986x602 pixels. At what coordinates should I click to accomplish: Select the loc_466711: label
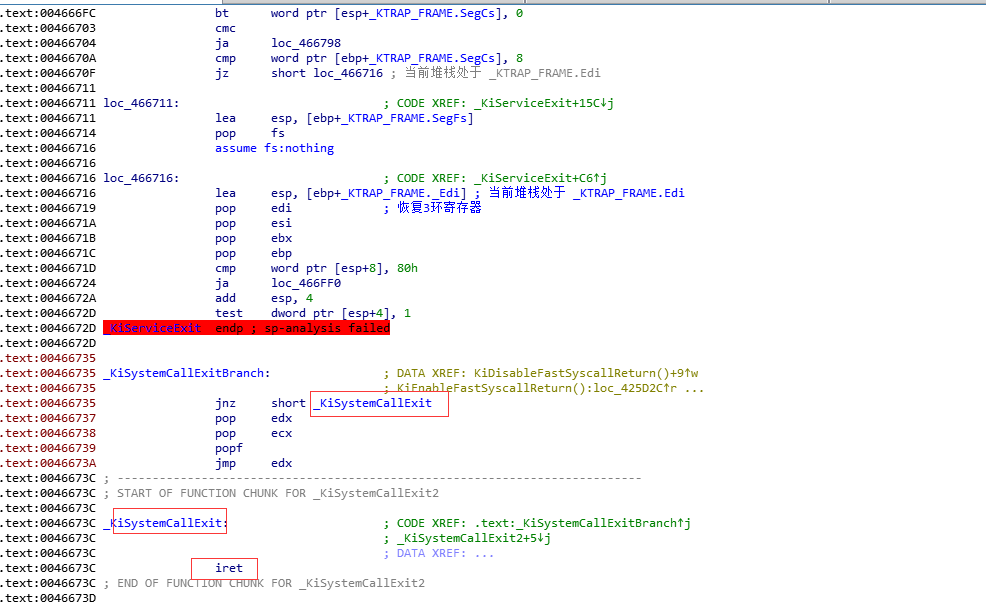coord(141,103)
